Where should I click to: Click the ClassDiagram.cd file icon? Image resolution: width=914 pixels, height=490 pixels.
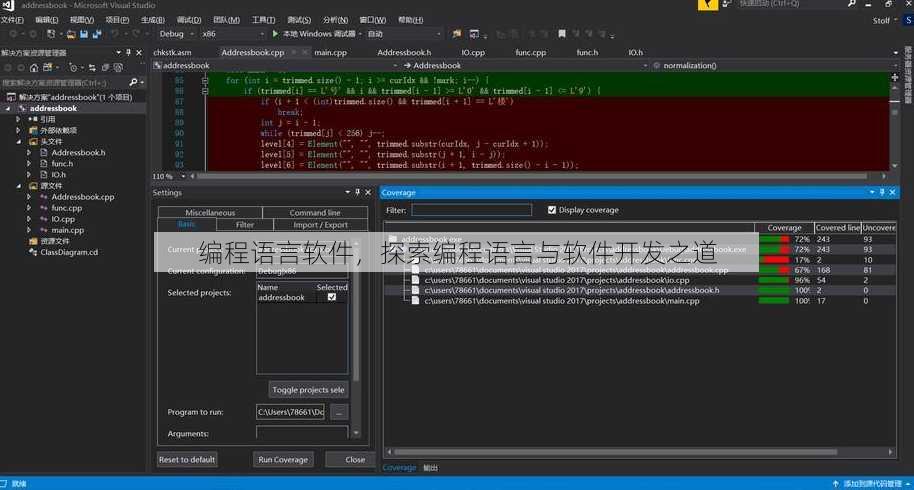click(x=33, y=252)
